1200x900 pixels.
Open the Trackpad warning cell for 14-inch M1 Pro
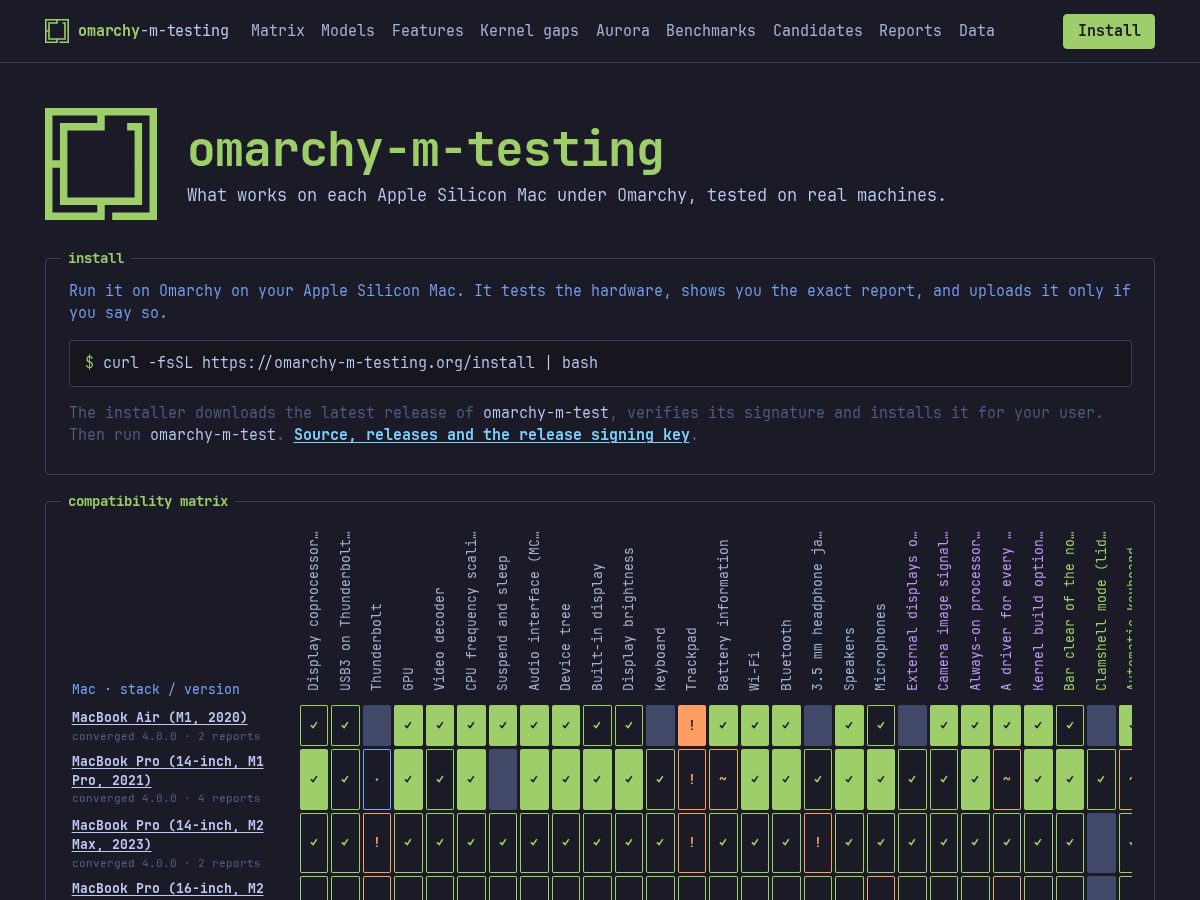coord(692,779)
